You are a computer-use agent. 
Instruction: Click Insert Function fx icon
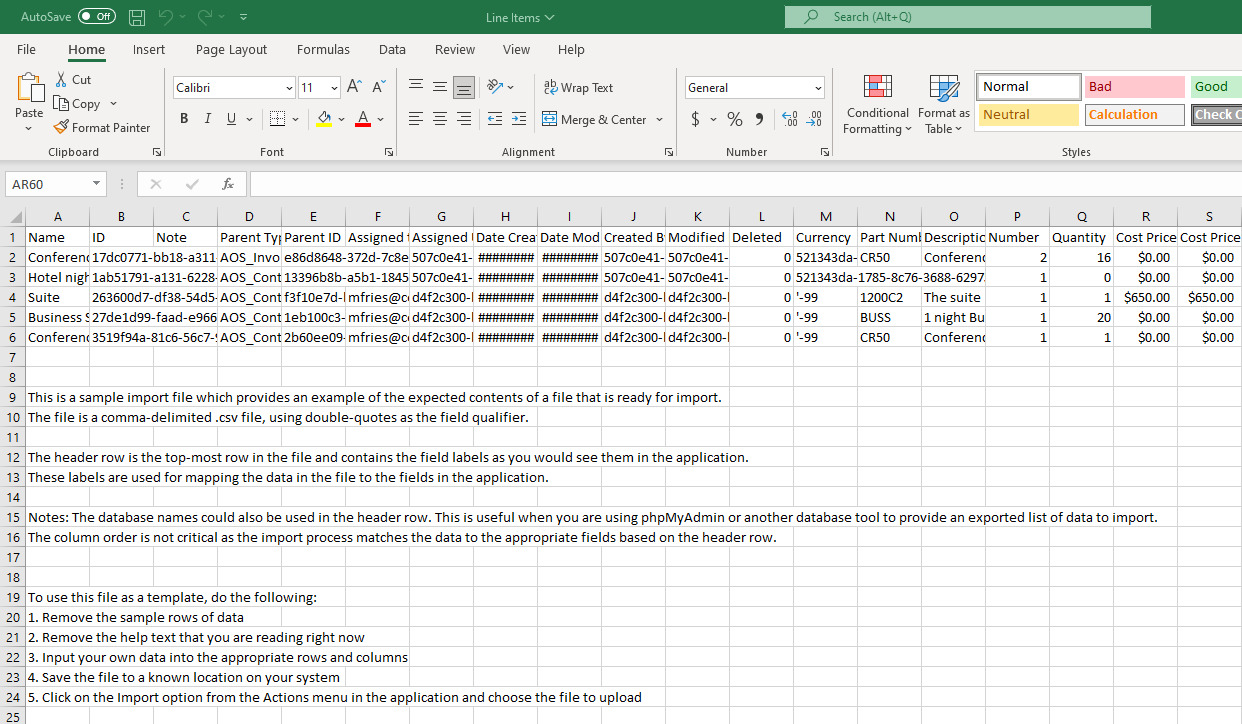tap(228, 184)
